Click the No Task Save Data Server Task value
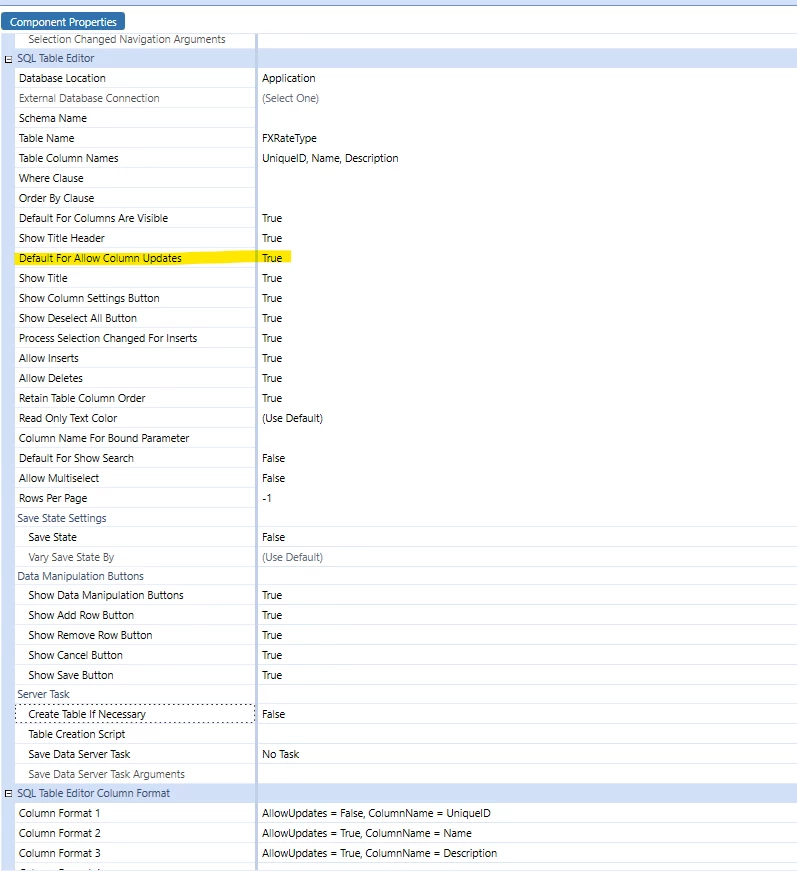The image size is (797, 873). [x=281, y=755]
